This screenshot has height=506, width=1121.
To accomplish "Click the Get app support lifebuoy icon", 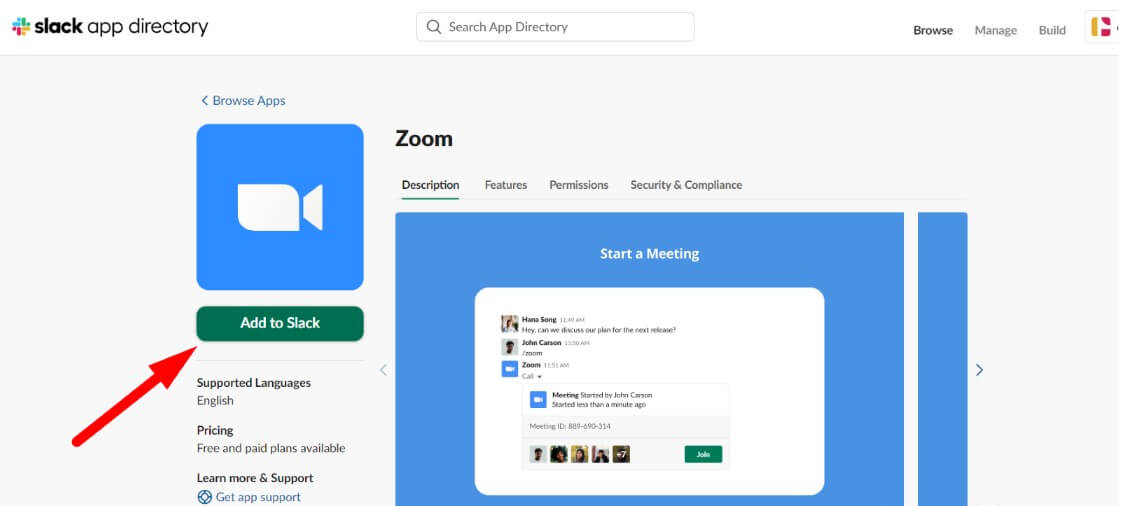I will click(x=204, y=497).
